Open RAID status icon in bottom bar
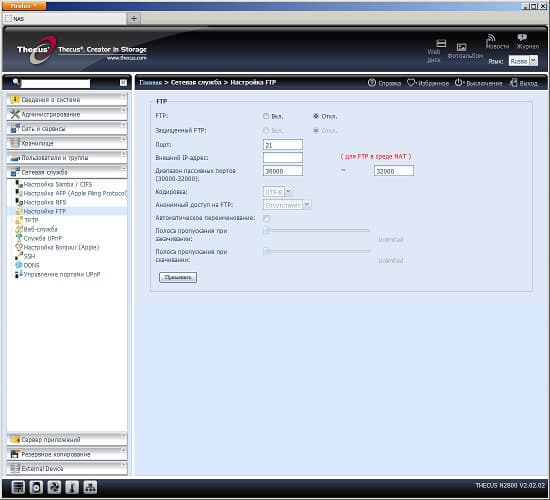550x500 pixels. click(x=18, y=487)
